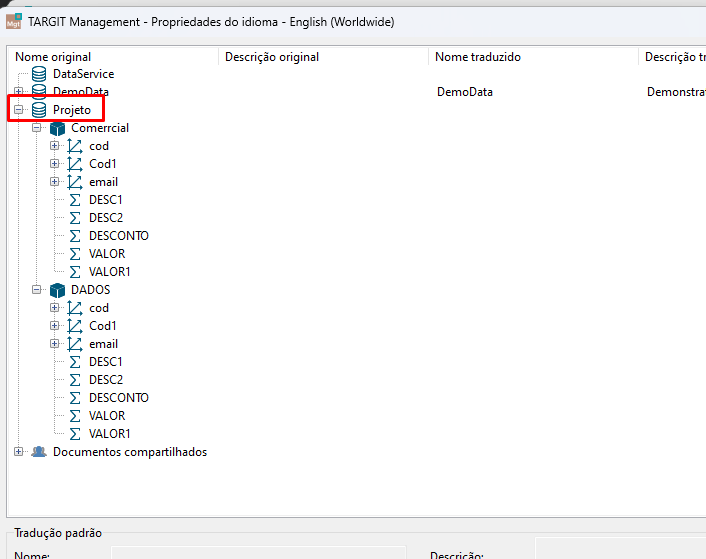This screenshot has height=559, width=706.
Task: Click the email dimension icon under DADOS
Action: tap(75, 344)
